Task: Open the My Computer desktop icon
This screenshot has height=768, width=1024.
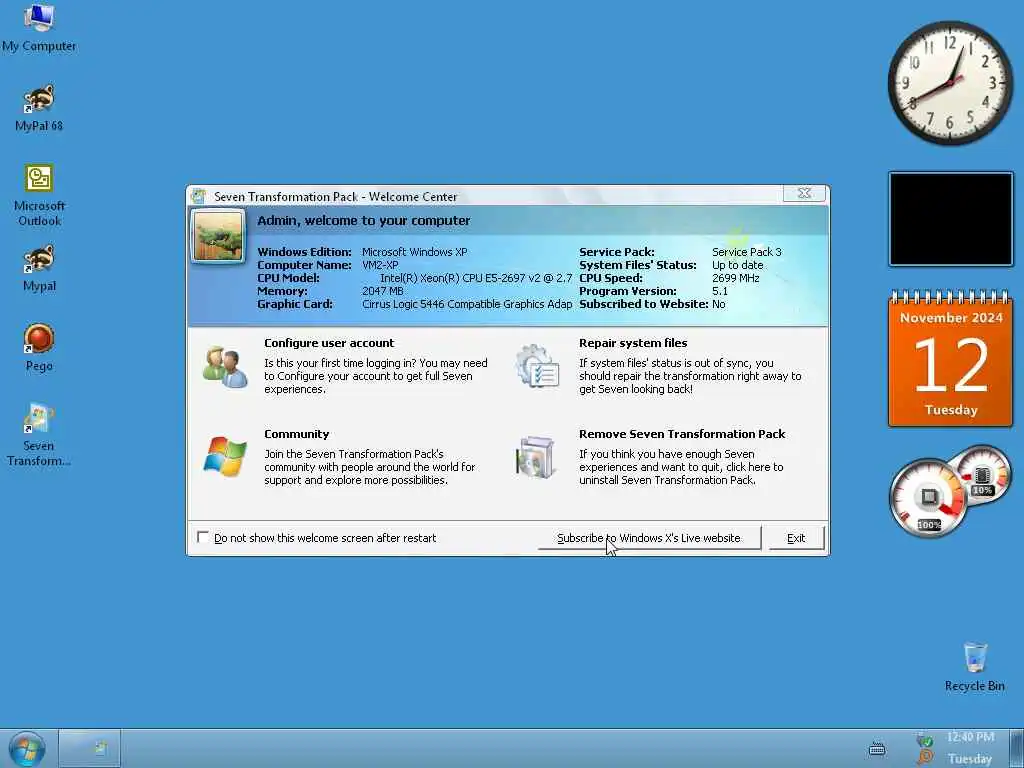Action: tap(39, 27)
